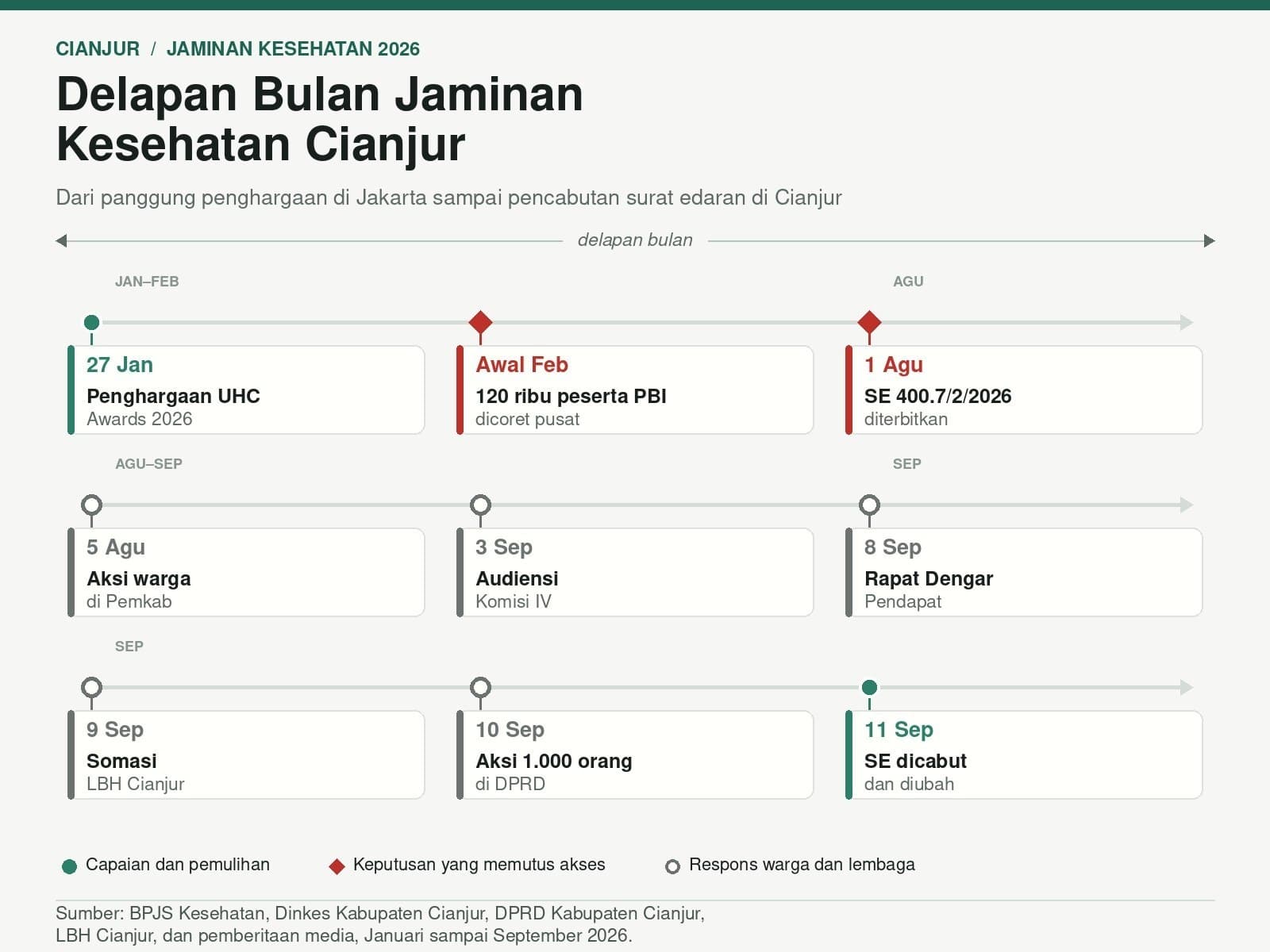
Task: Click the hollow marker above 9 Sep
Action: pyautogui.click(x=91, y=687)
